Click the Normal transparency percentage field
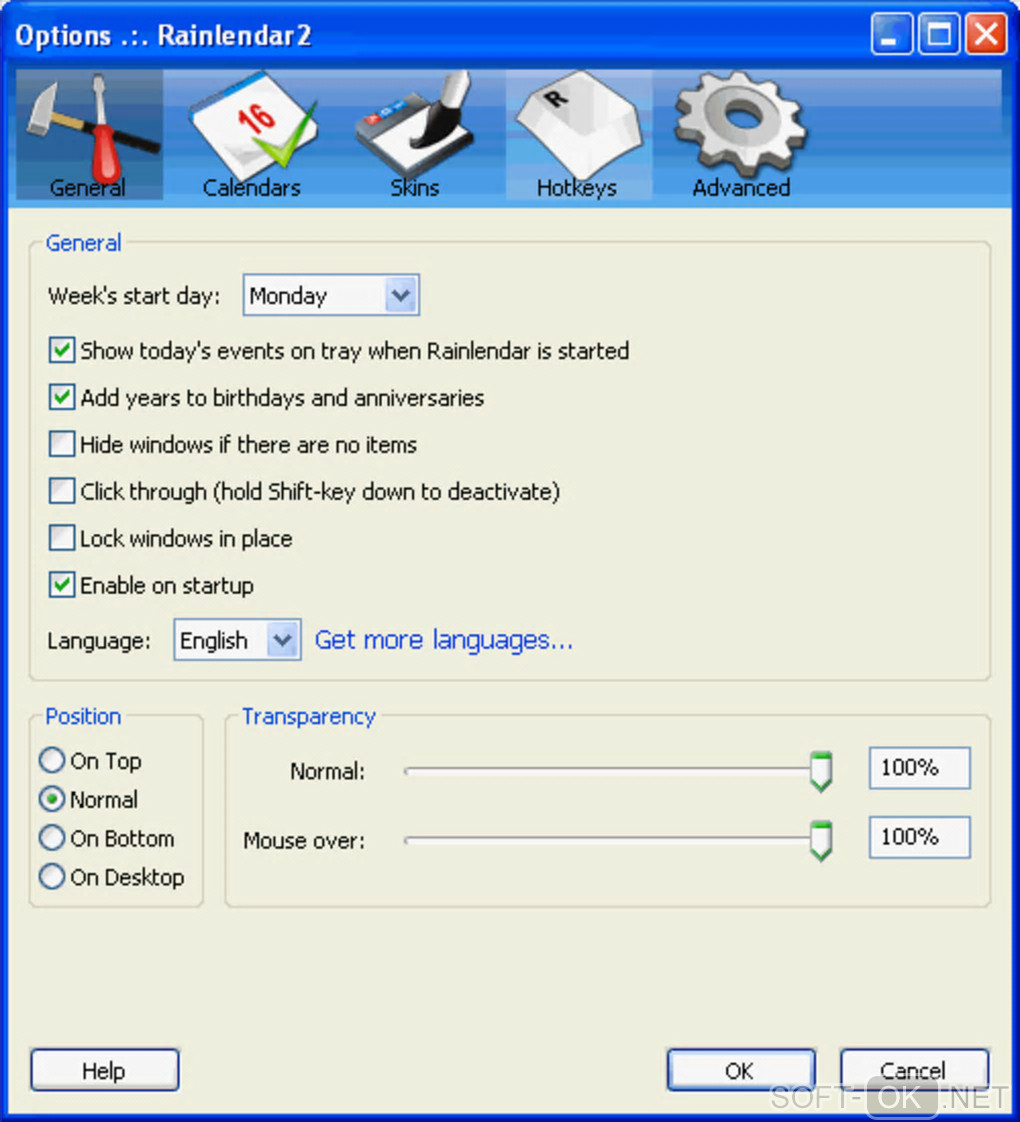1020x1122 pixels. (x=920, y=768)
